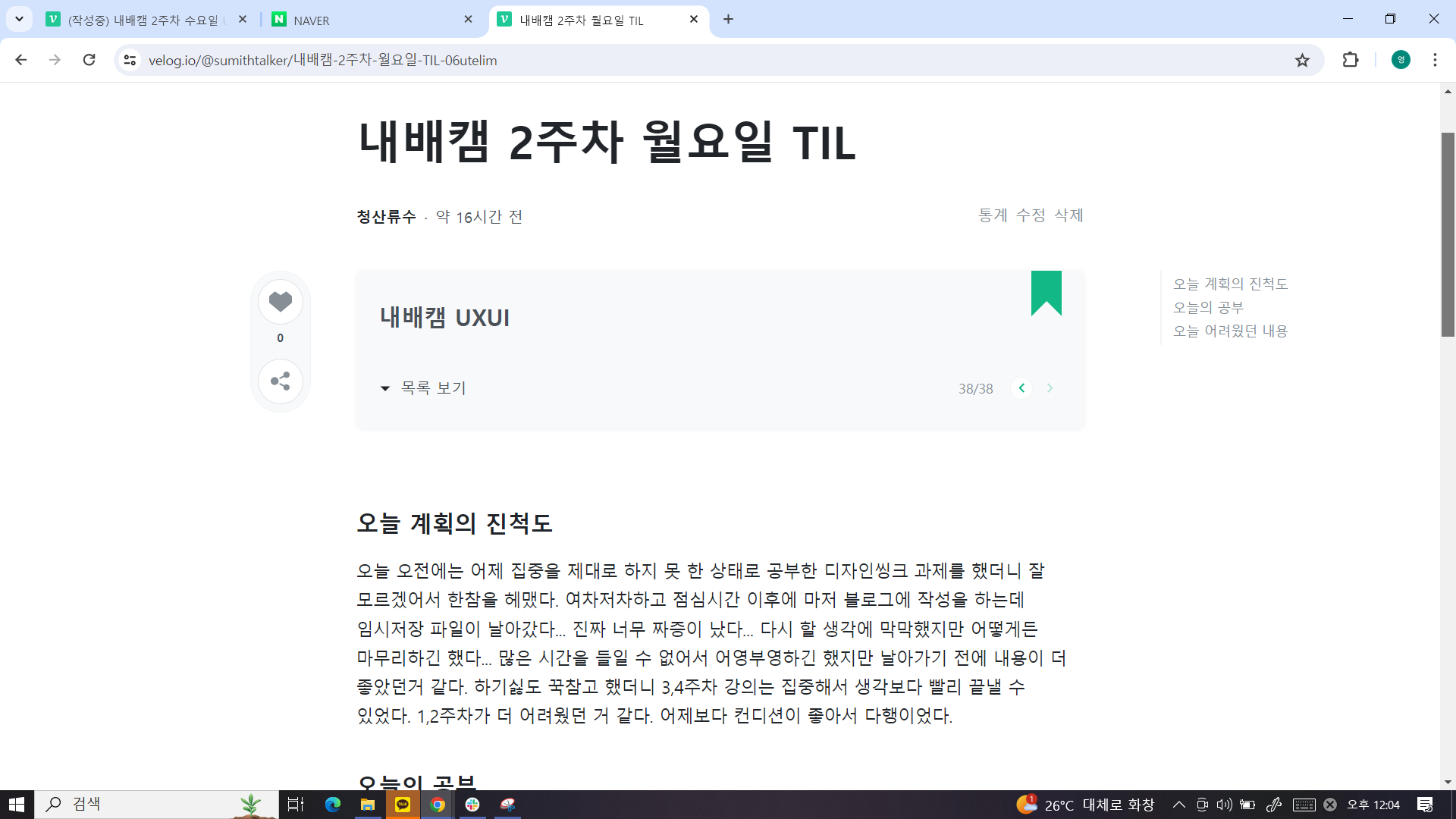Click the heart like button
Viewport: 1456px width, 819px height.
pos(281,302)
